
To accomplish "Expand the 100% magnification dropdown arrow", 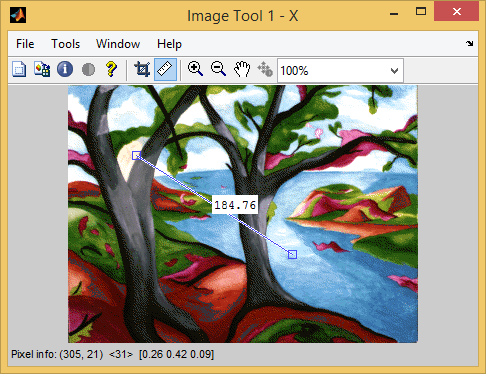I will (x=394, y=71).
